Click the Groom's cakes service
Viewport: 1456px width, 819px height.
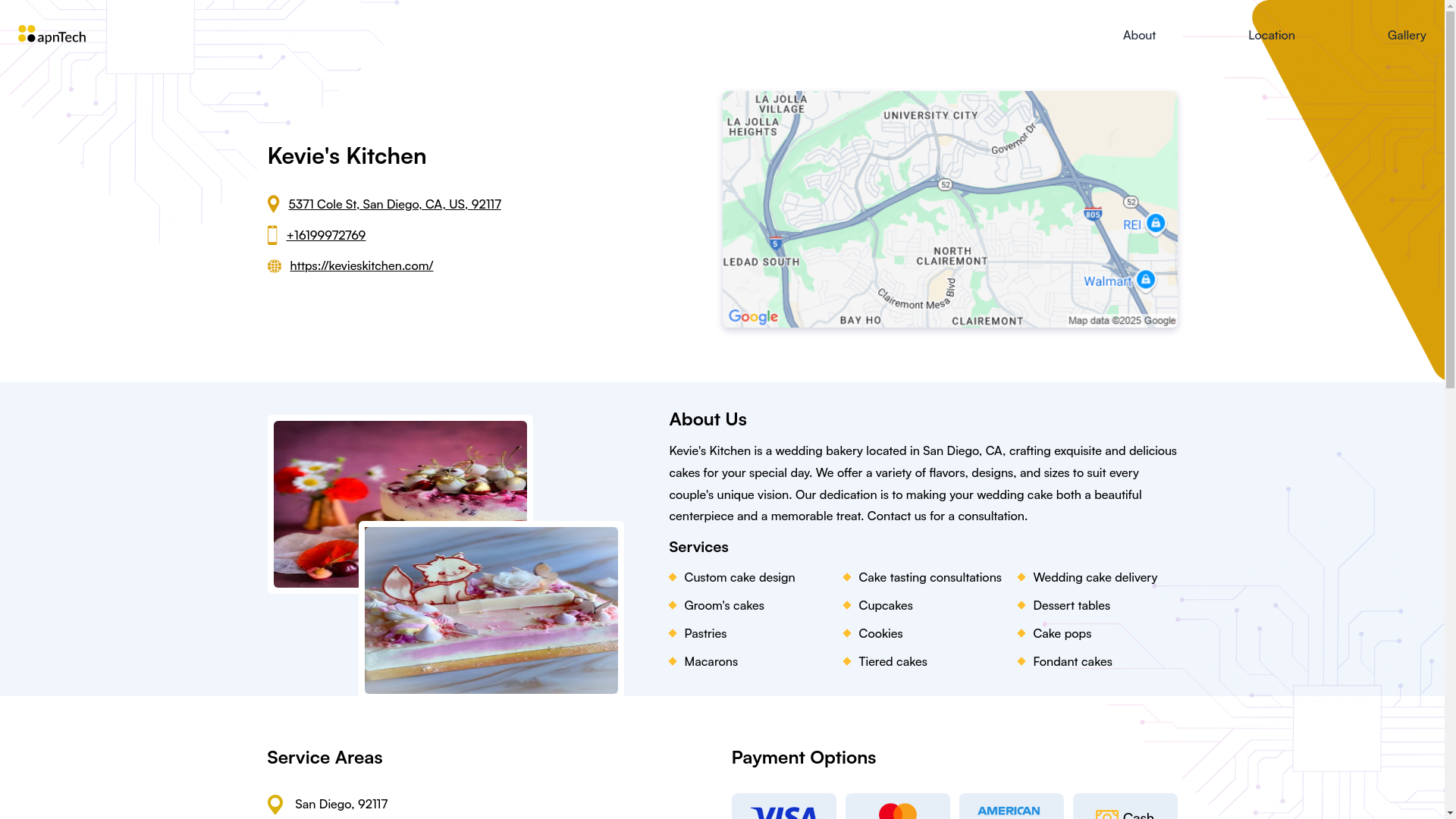724,605
